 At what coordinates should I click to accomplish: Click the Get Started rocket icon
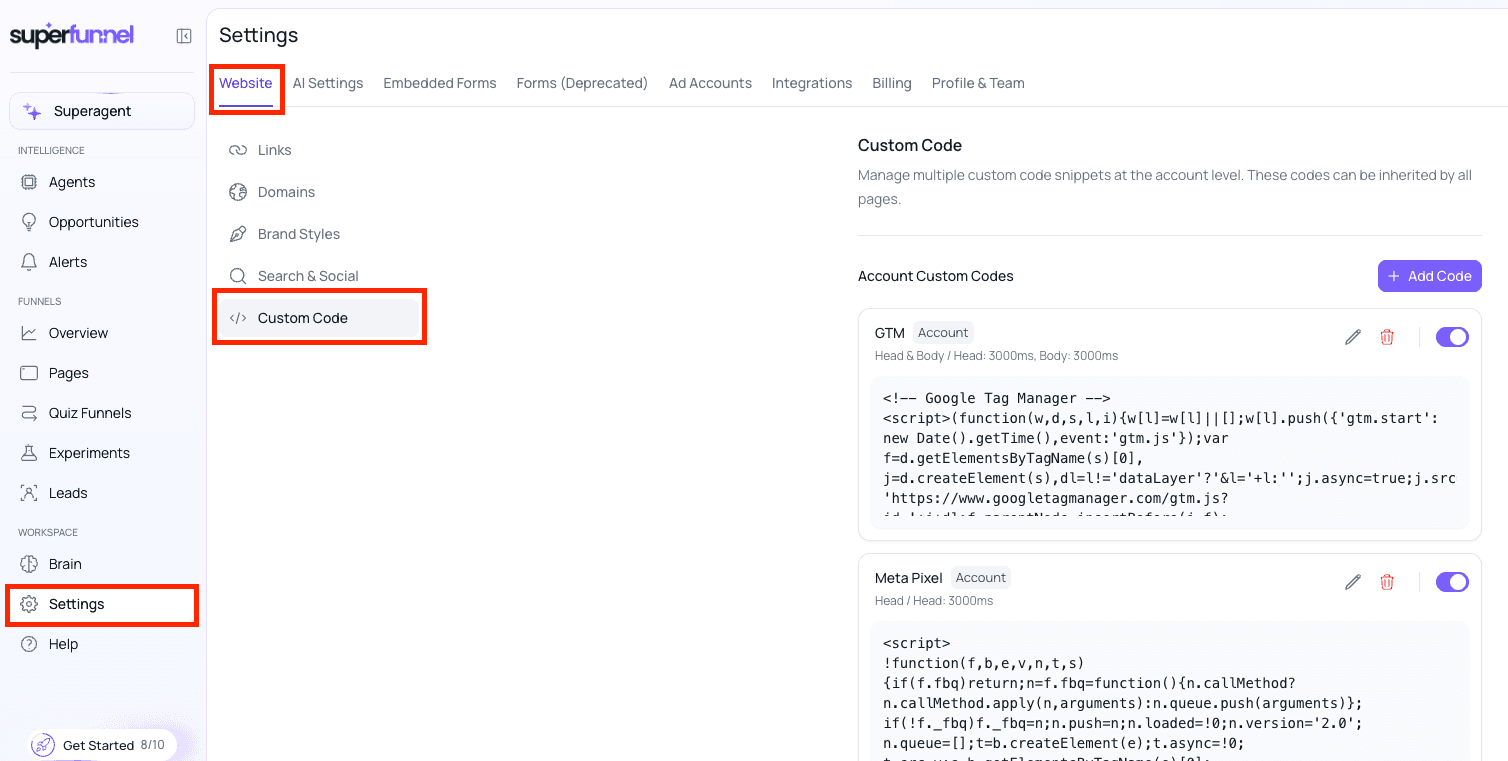[43, 745]
